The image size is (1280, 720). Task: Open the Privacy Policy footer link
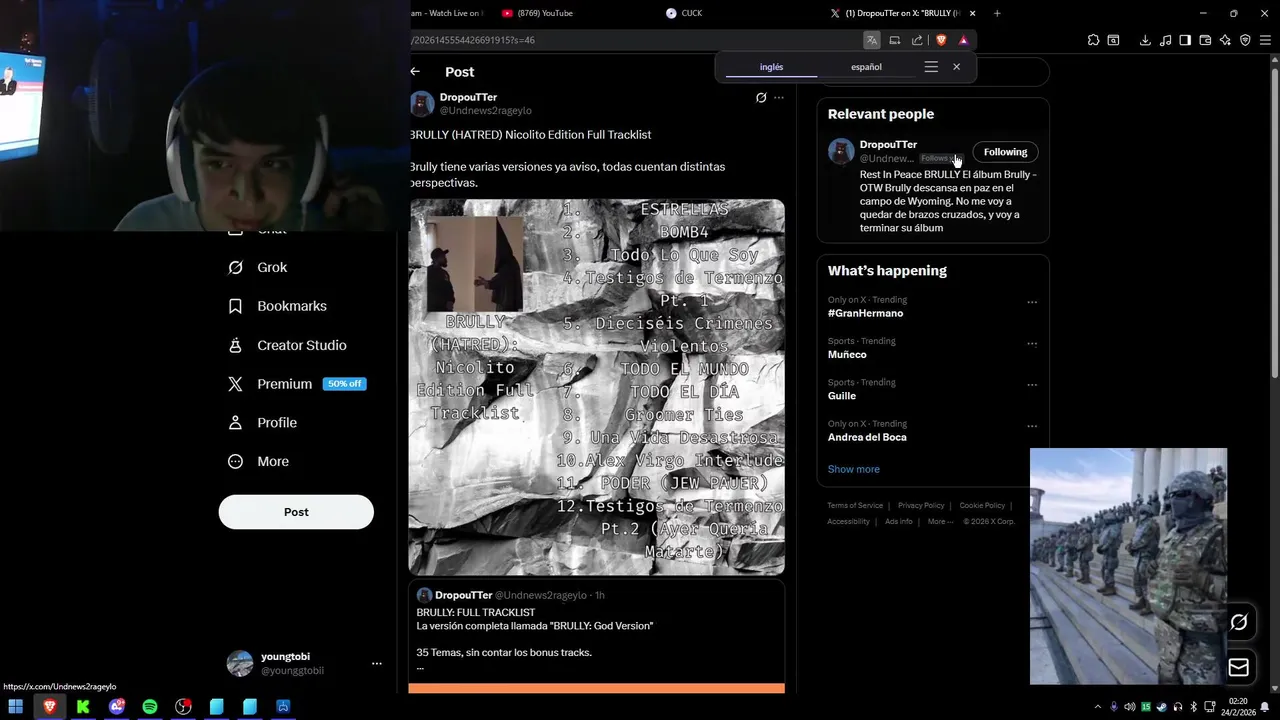pos(921,506)
